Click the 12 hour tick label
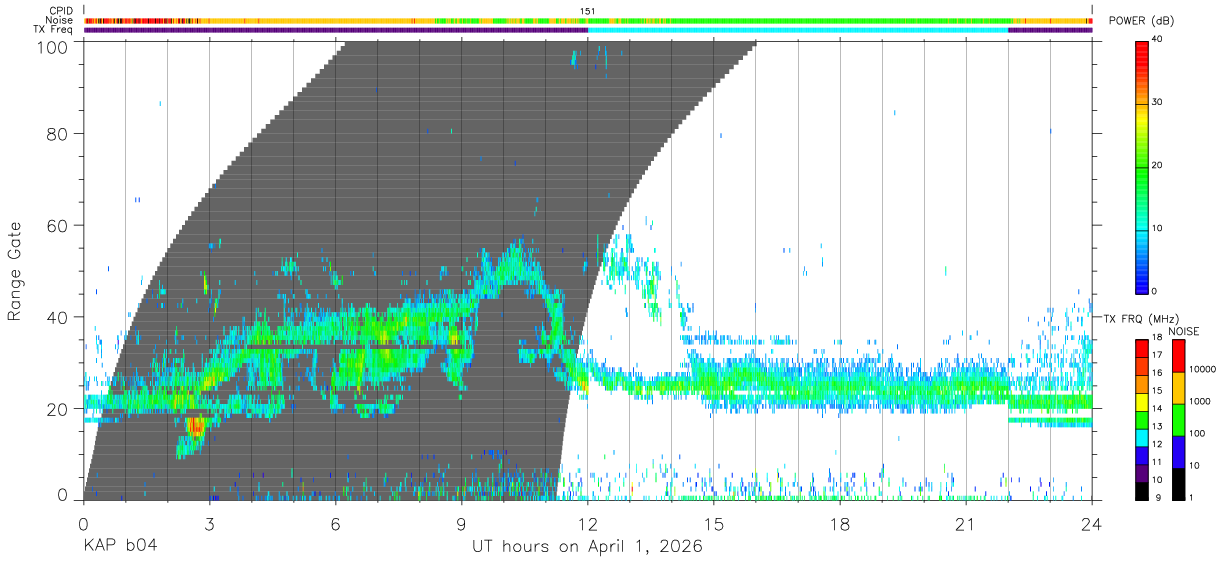Viewport: 1228px width, 567px height. tap(587, 523)
